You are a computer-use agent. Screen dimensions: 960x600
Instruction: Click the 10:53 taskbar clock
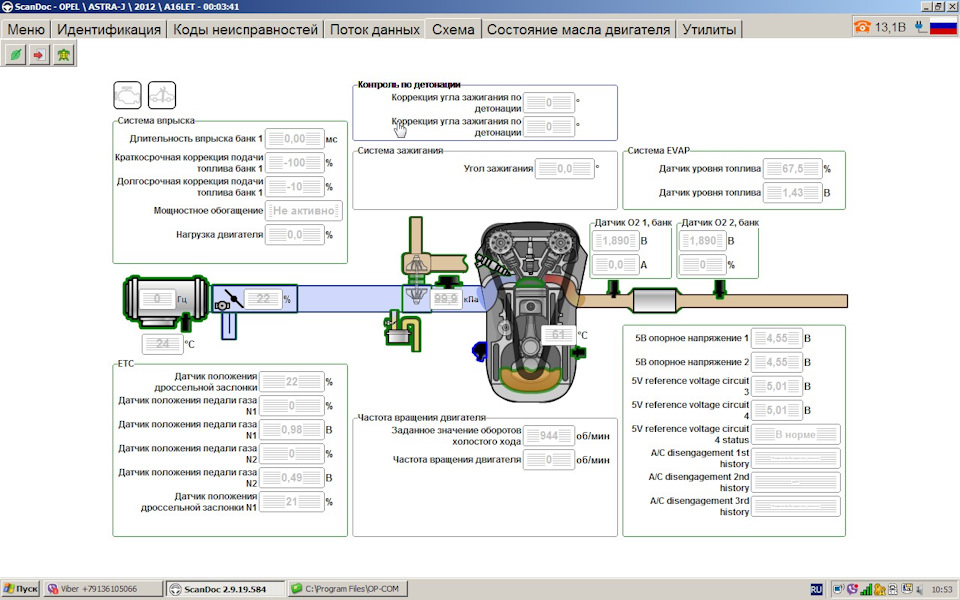click(942, 590)
